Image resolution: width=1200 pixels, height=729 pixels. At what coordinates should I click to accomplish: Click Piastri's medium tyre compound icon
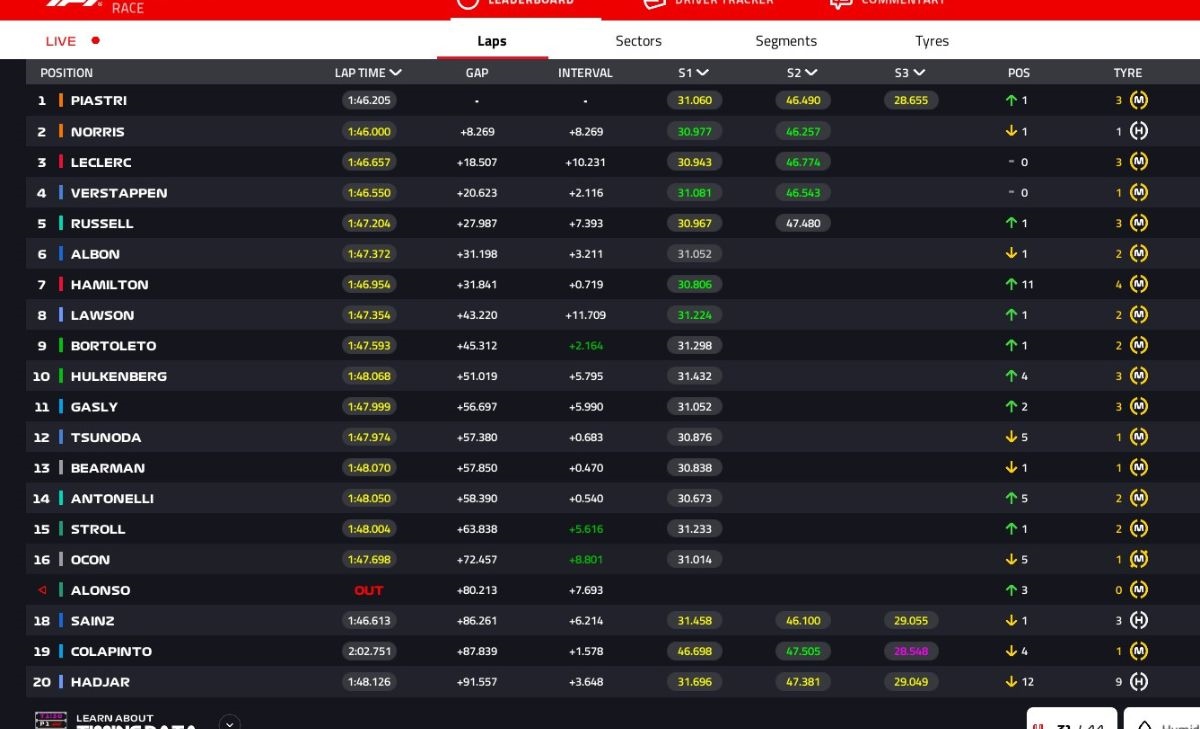(x=1138, y=100)
